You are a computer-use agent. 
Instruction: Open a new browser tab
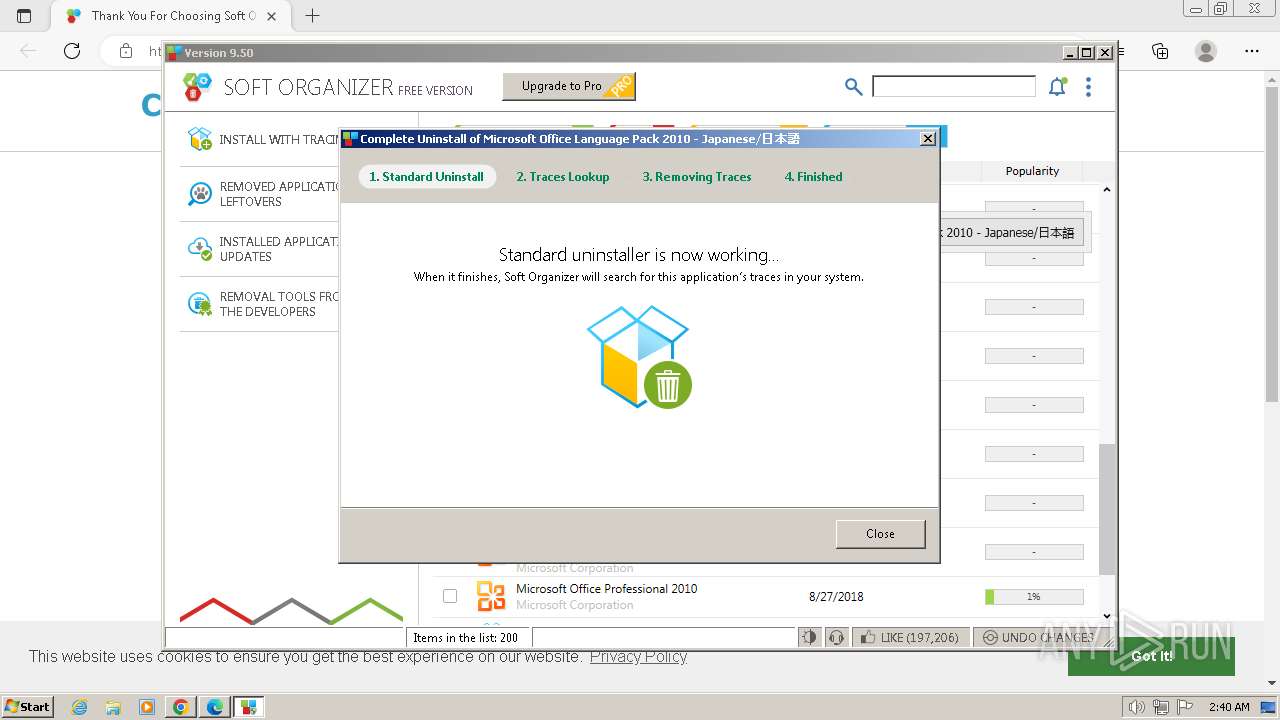point(312,16)
